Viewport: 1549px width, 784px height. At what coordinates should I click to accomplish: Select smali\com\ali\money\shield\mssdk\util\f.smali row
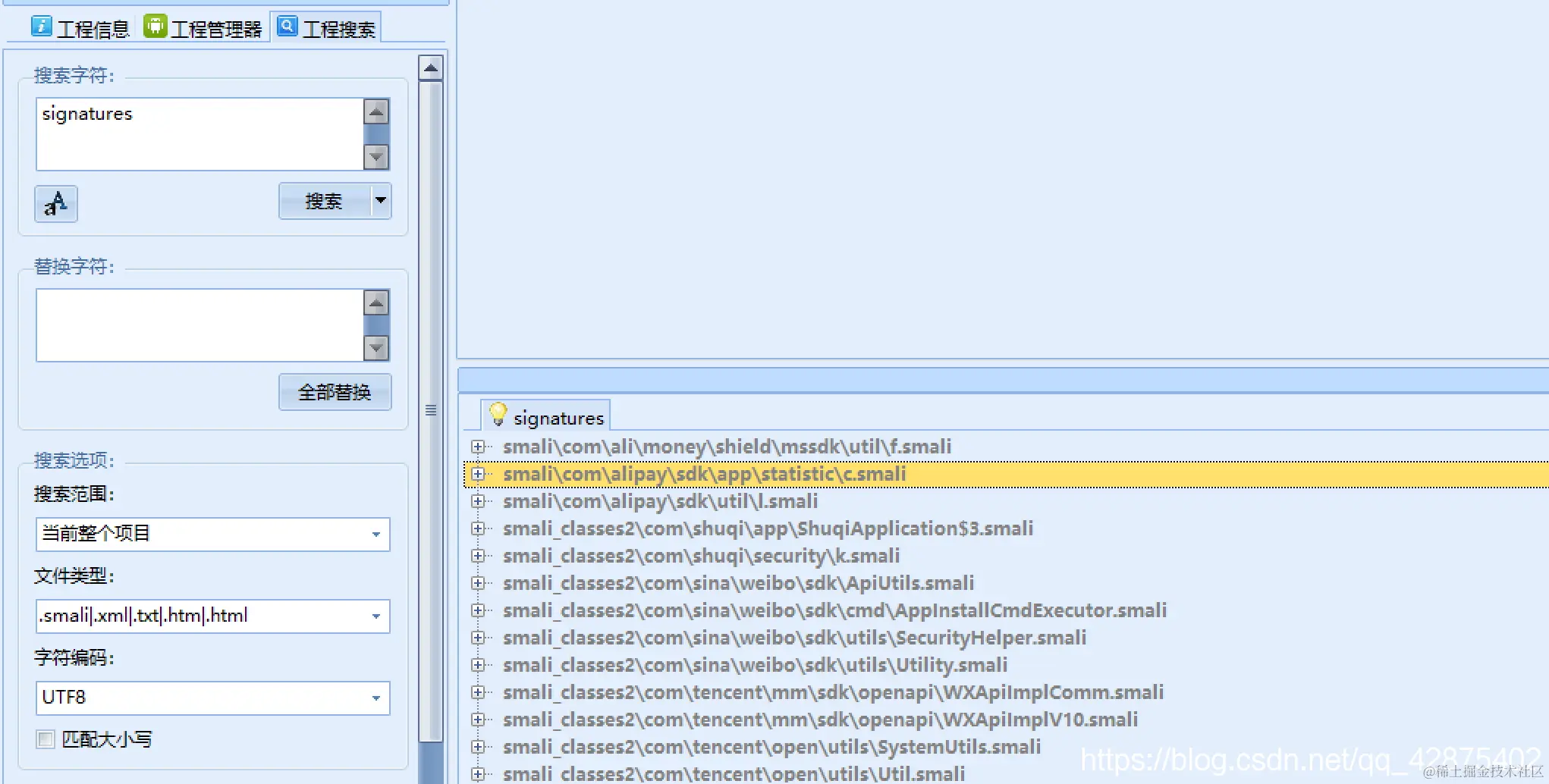(727, 447)
